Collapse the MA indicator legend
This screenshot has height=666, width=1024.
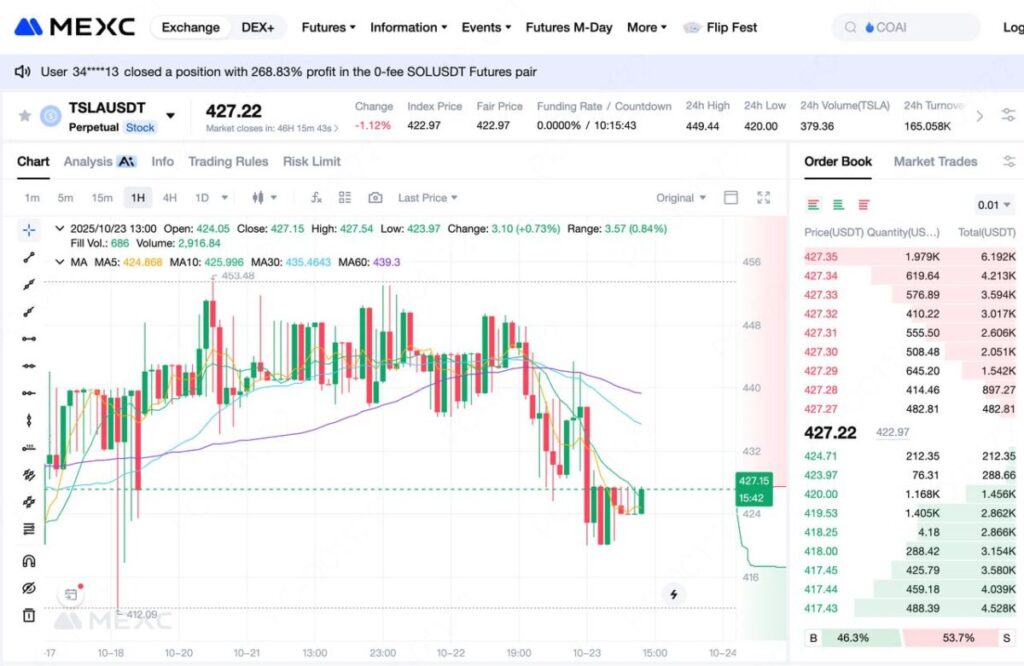coord(59,262)
